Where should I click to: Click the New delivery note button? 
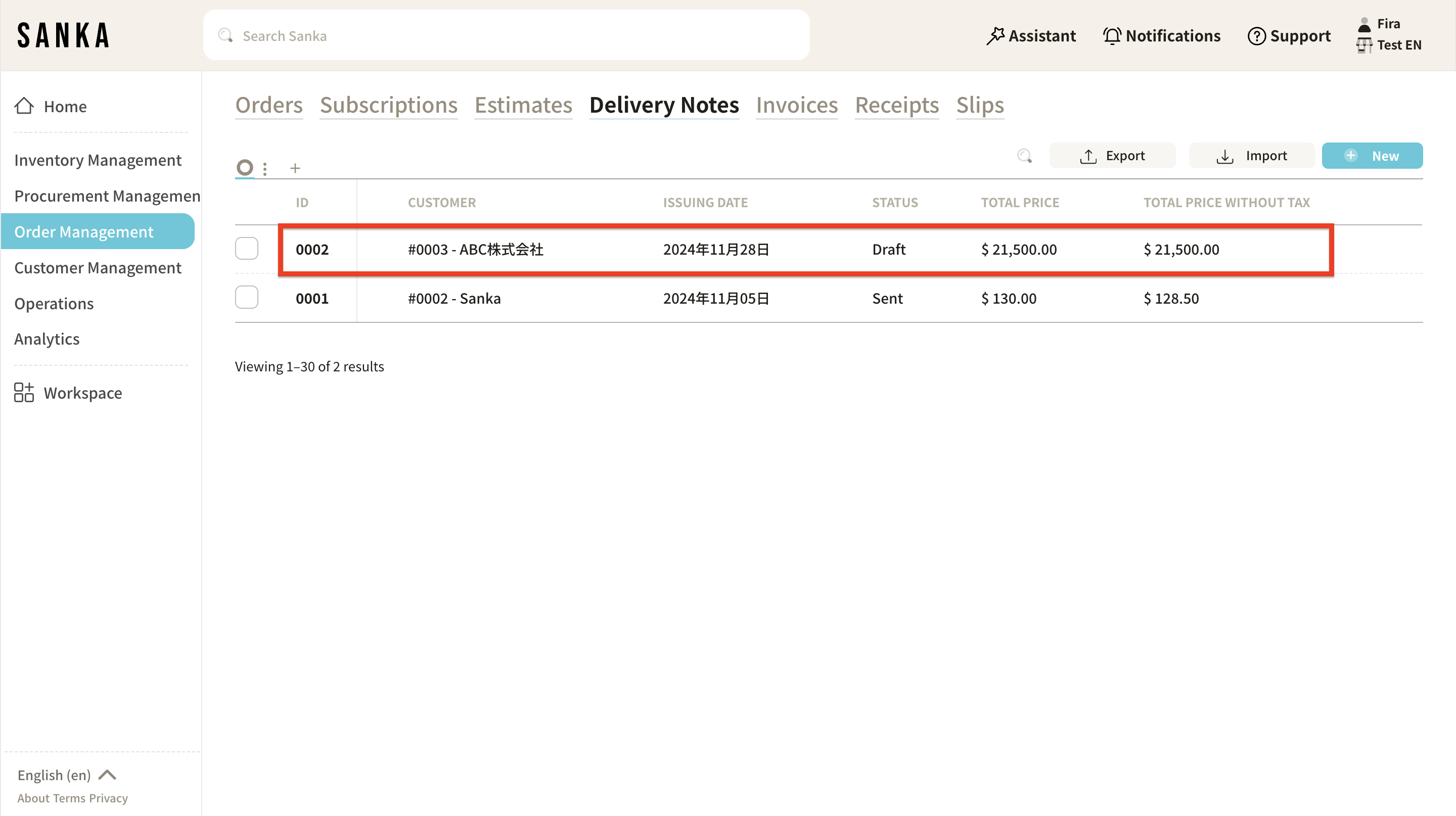click(1372, 156)
